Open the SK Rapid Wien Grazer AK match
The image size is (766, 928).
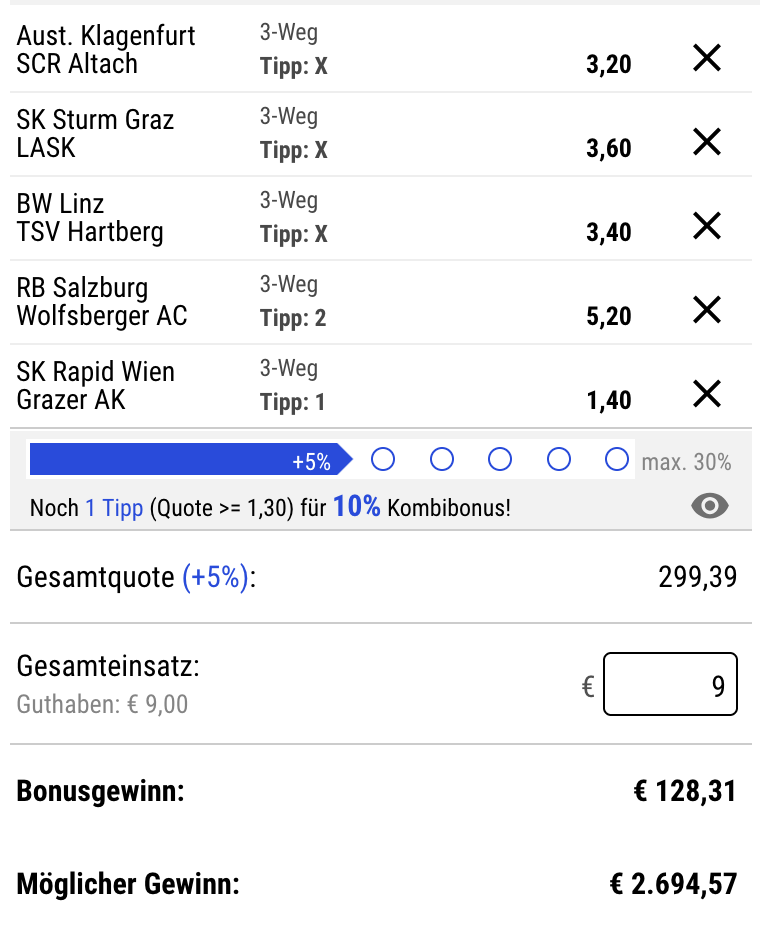[96, 386]
